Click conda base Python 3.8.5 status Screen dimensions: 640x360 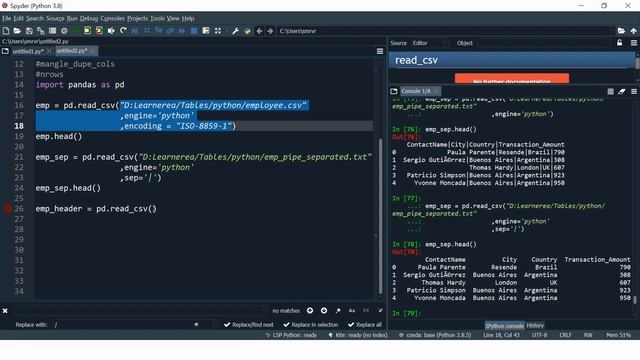click(435, 335)
